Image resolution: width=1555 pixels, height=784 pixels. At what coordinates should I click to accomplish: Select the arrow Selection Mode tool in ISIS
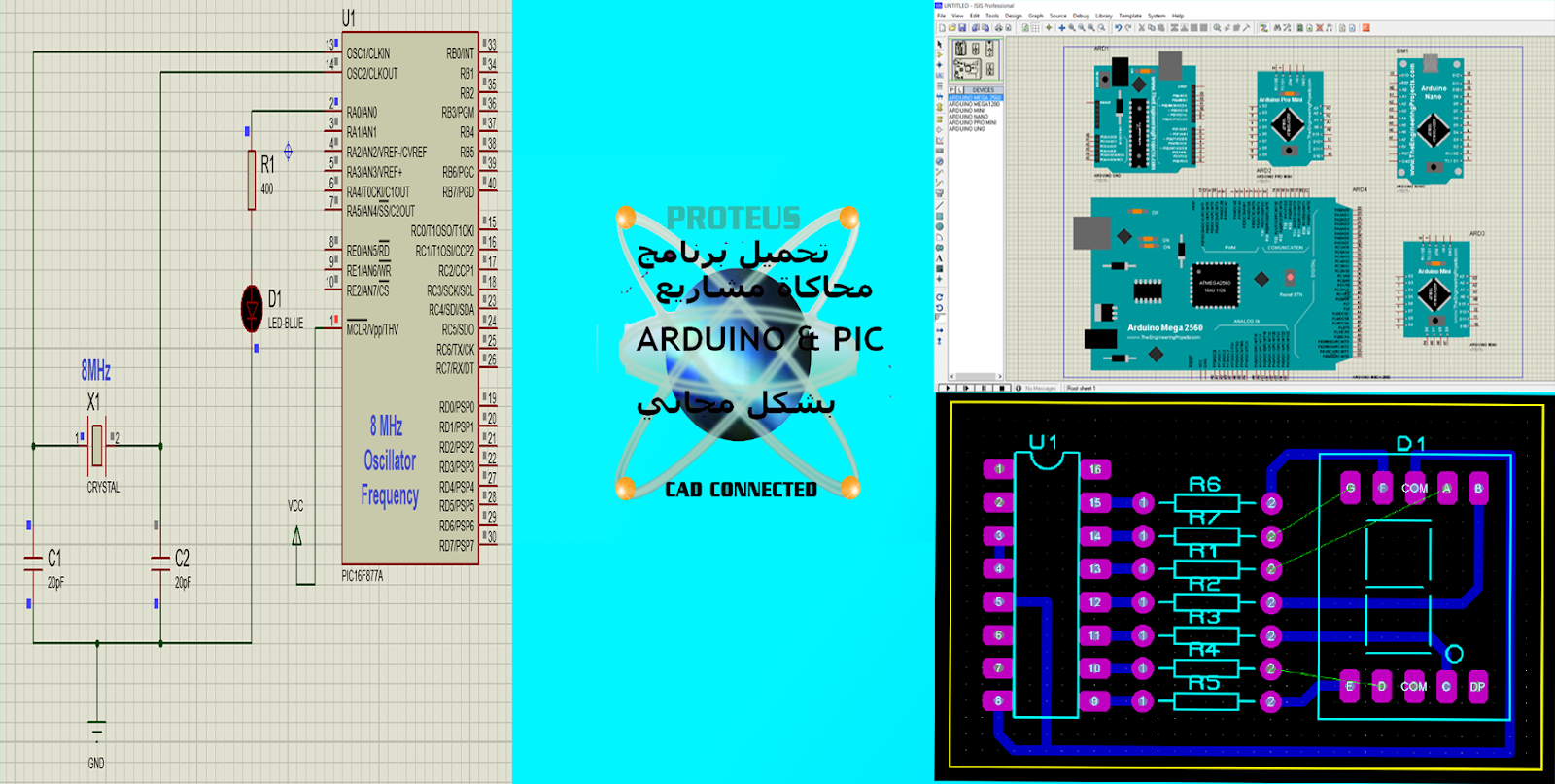point(940,45)
